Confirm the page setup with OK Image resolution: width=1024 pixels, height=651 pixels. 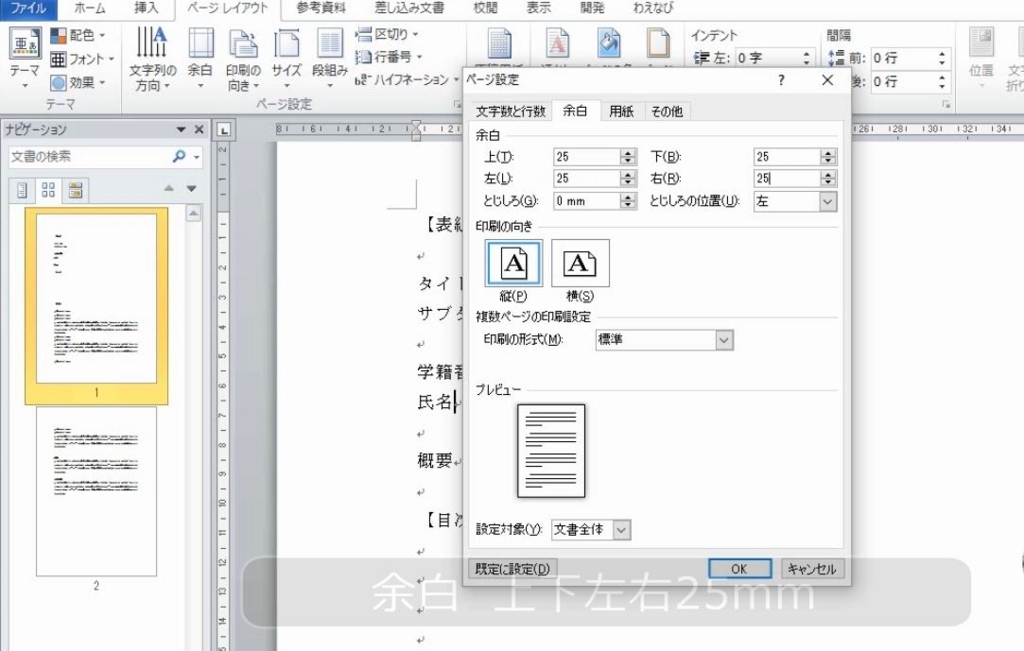739,569
